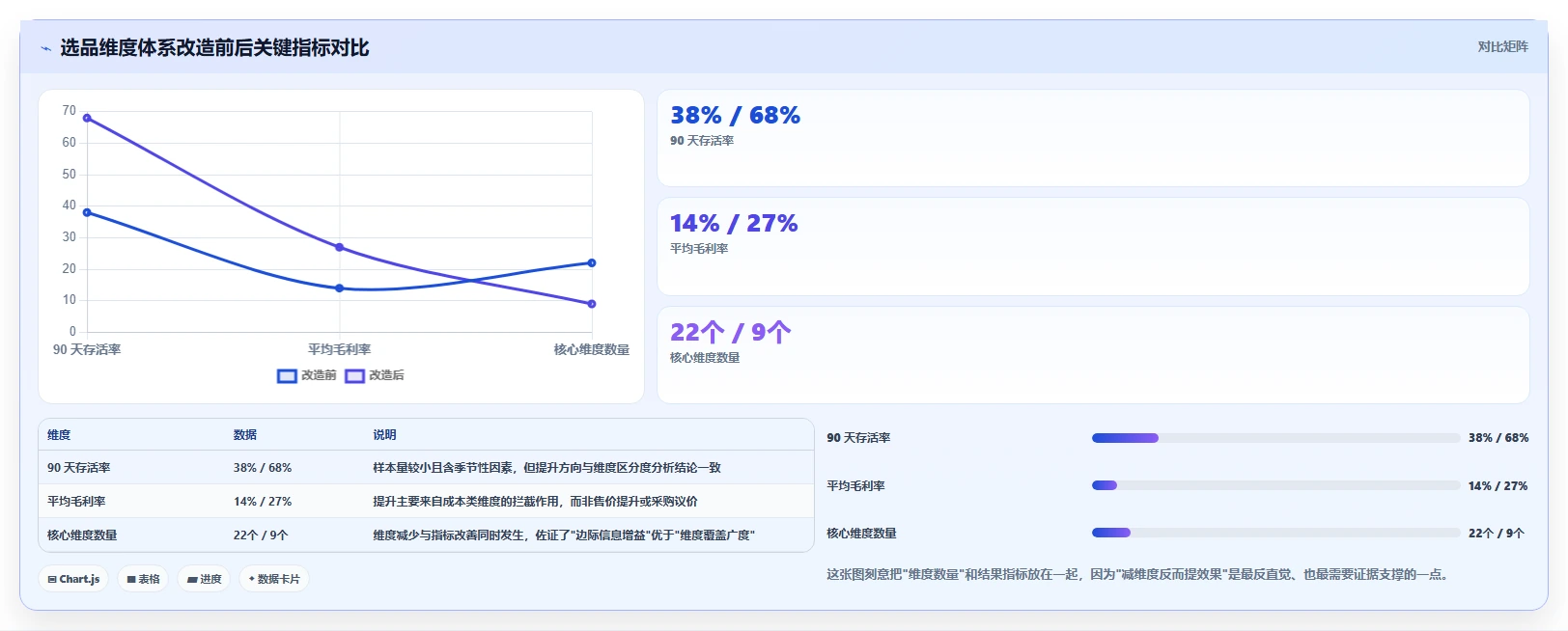1568x631 pixels.
Task: Click 90 天存活率 in the table's first column
Action: click(78, 468)
